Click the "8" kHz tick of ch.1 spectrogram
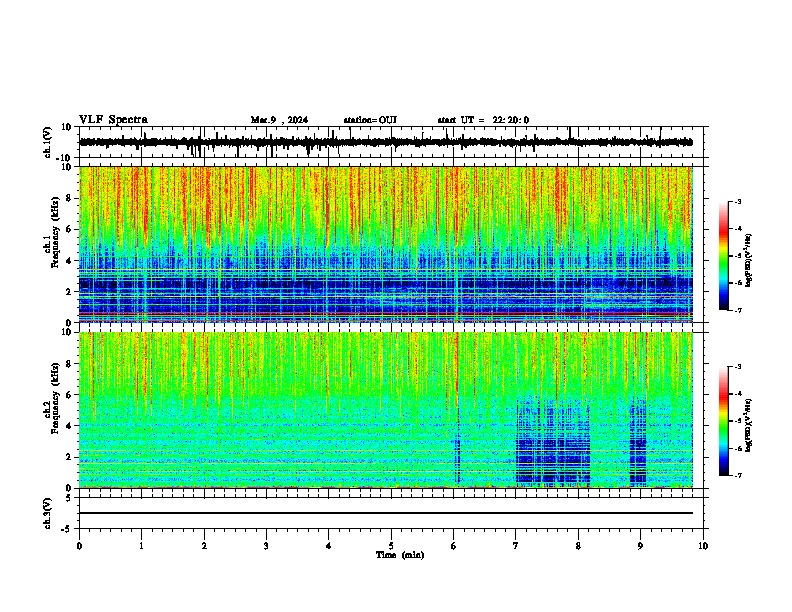The image size is (792, 612). tap(69, 198)
